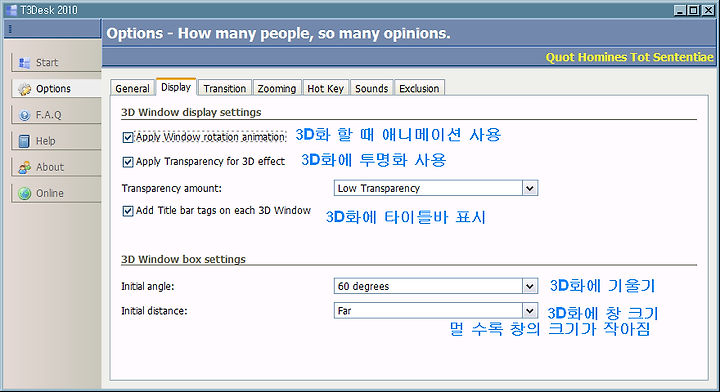
Task: Switch to the General tab
Action: [132, 88]
